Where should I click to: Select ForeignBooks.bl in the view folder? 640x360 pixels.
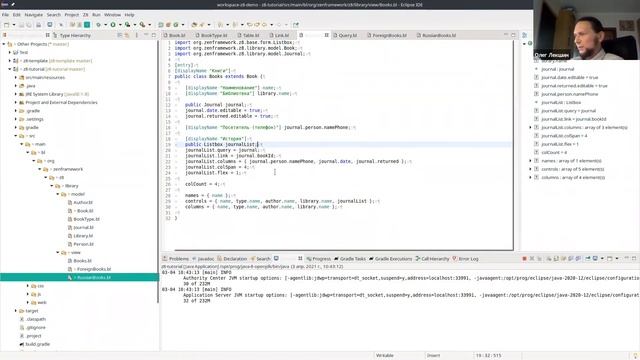click(89, 269)
